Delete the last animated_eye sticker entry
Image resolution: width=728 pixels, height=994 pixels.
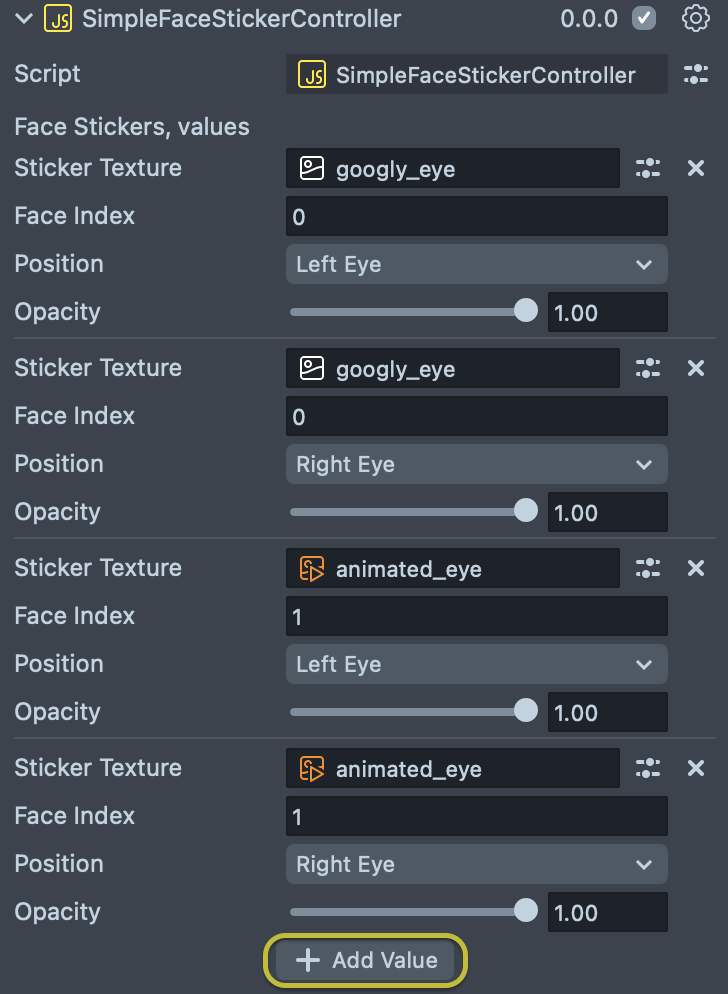pyautogui.click(x=696, y=768)
